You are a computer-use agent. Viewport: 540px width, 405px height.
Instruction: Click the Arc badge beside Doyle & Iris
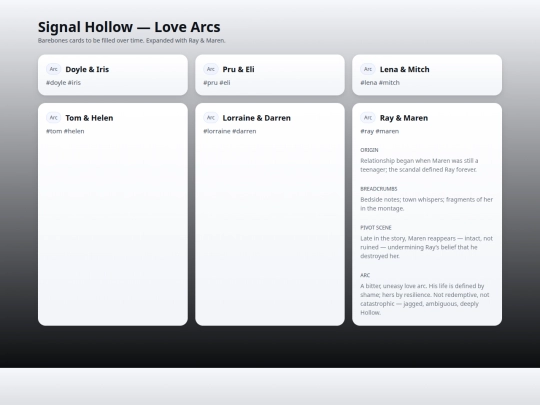[53, 69]
